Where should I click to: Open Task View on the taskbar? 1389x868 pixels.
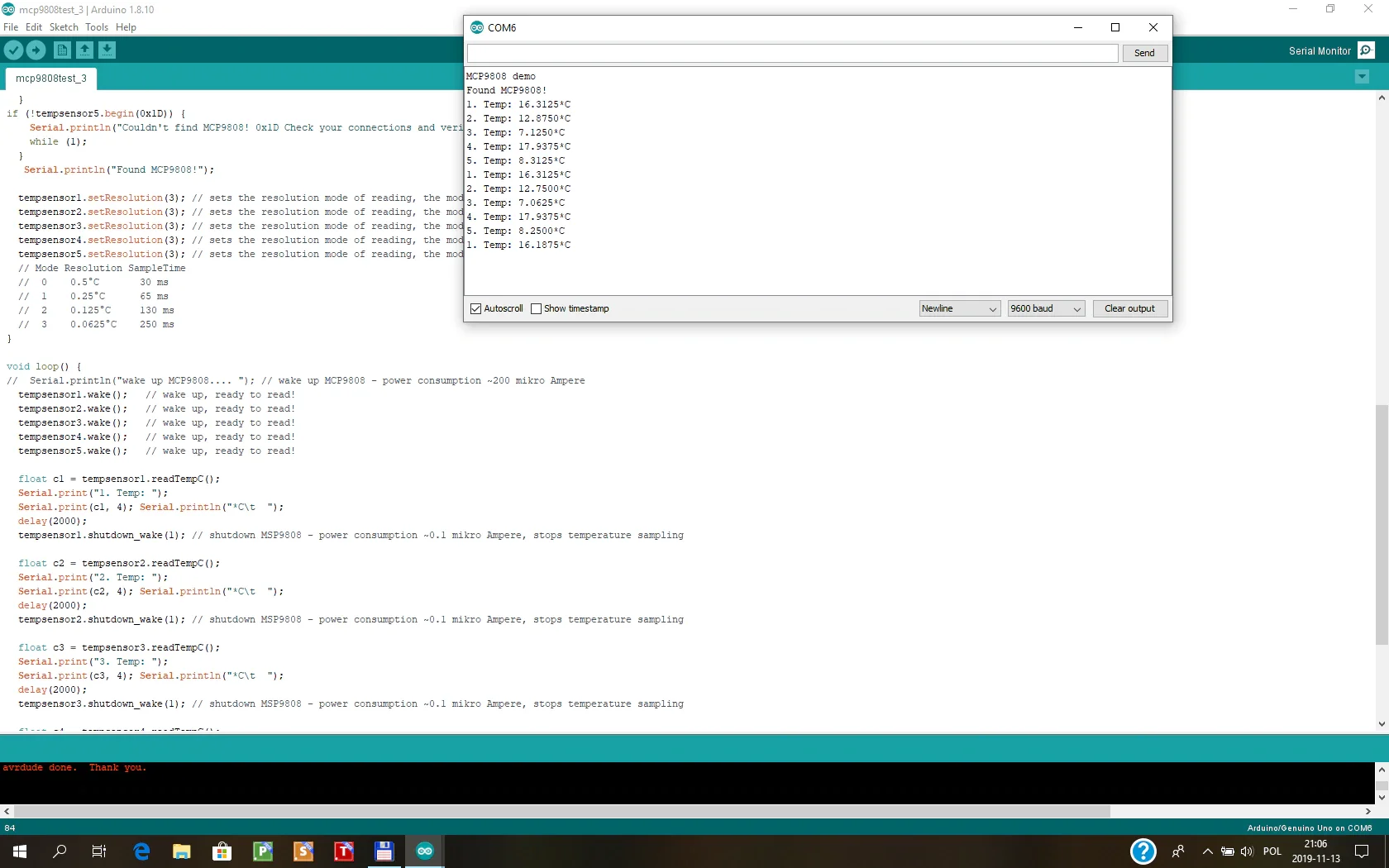point(99,851)
